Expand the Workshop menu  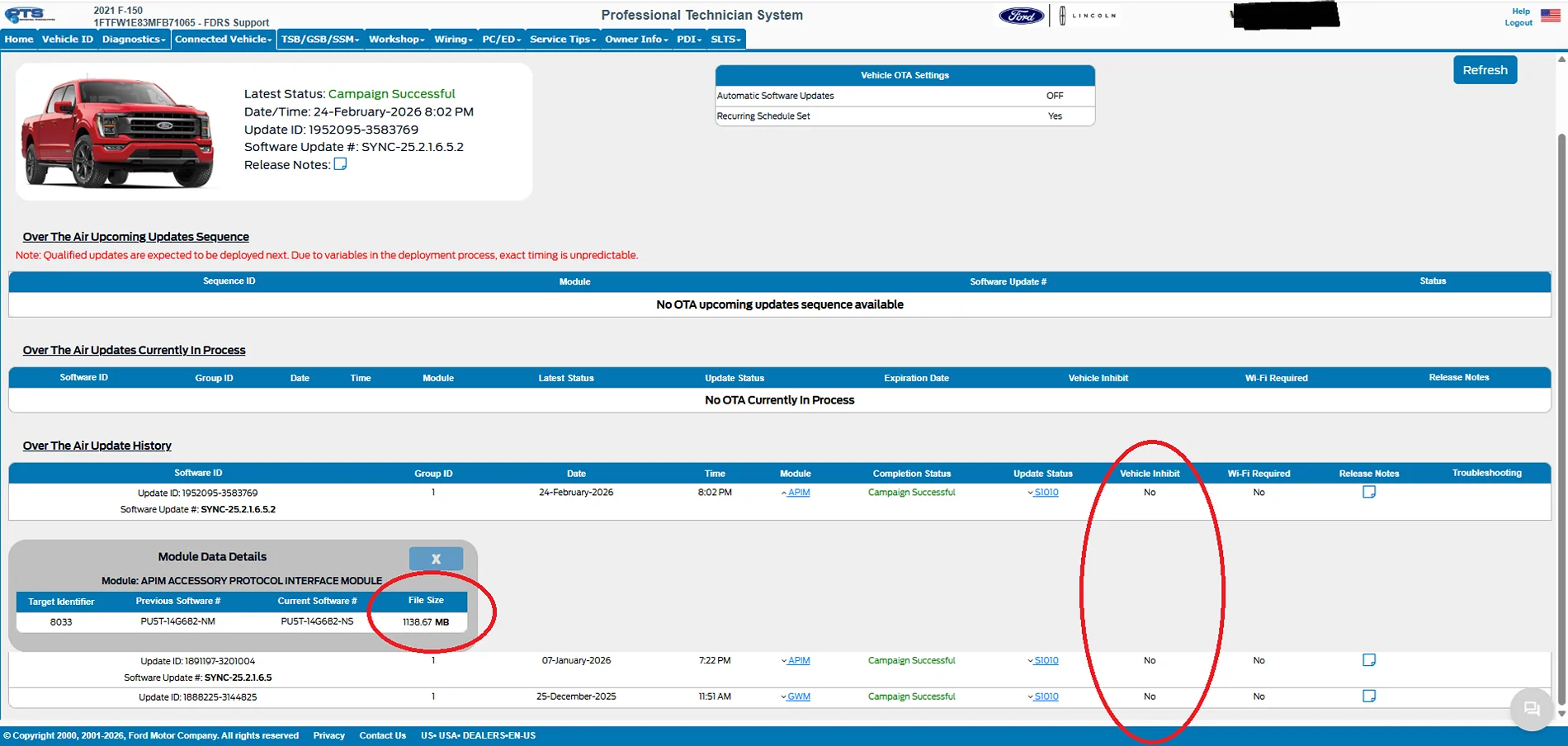tap(397, 39)
